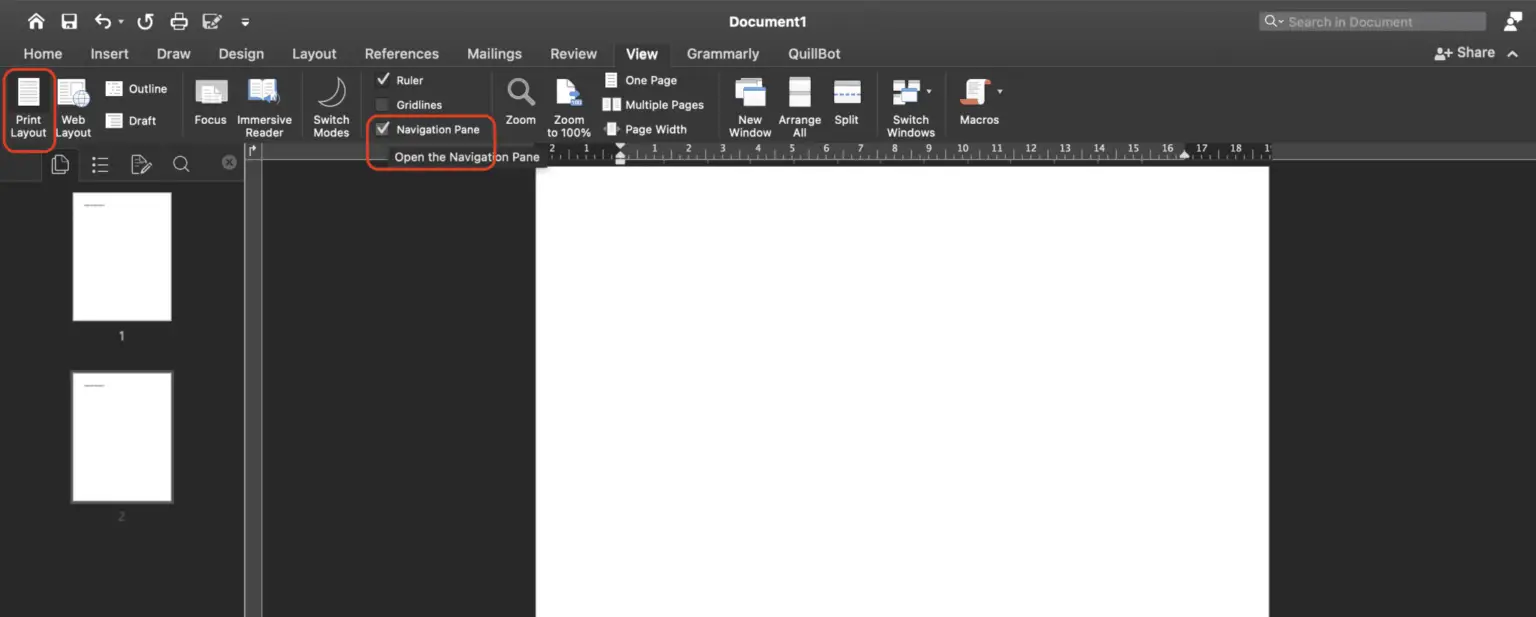Click the user account icon at top right
1536x617 pixels.
pos(1512,21)
